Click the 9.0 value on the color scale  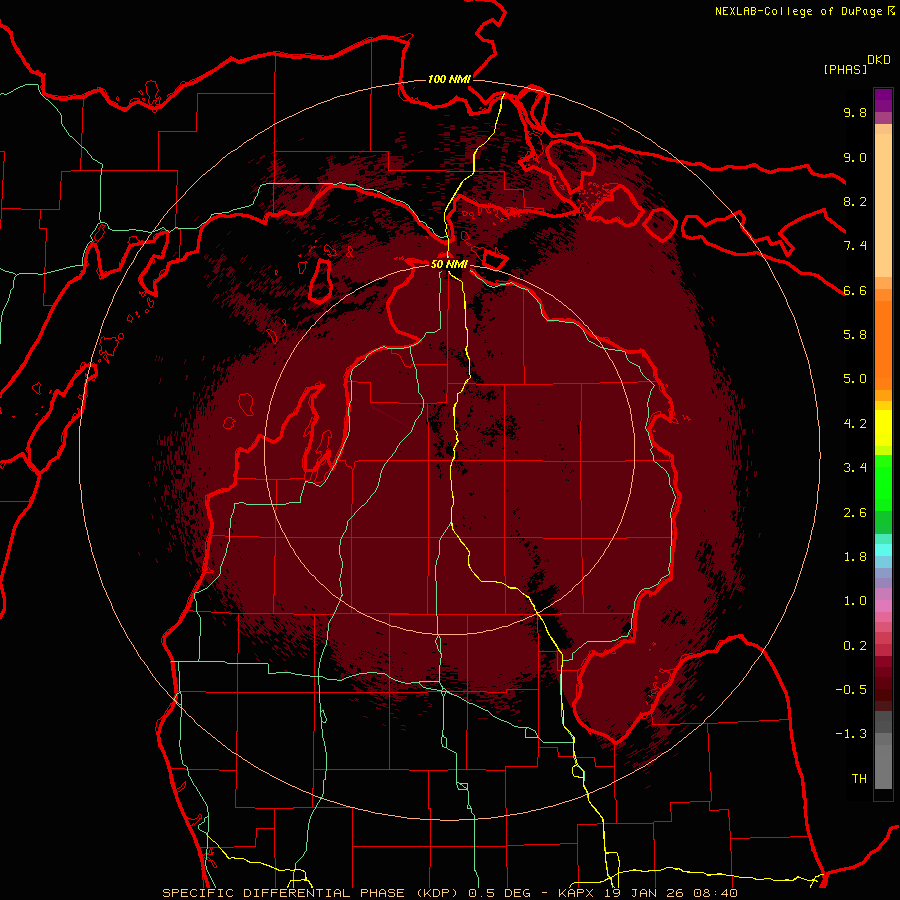[x=855, y=157]
